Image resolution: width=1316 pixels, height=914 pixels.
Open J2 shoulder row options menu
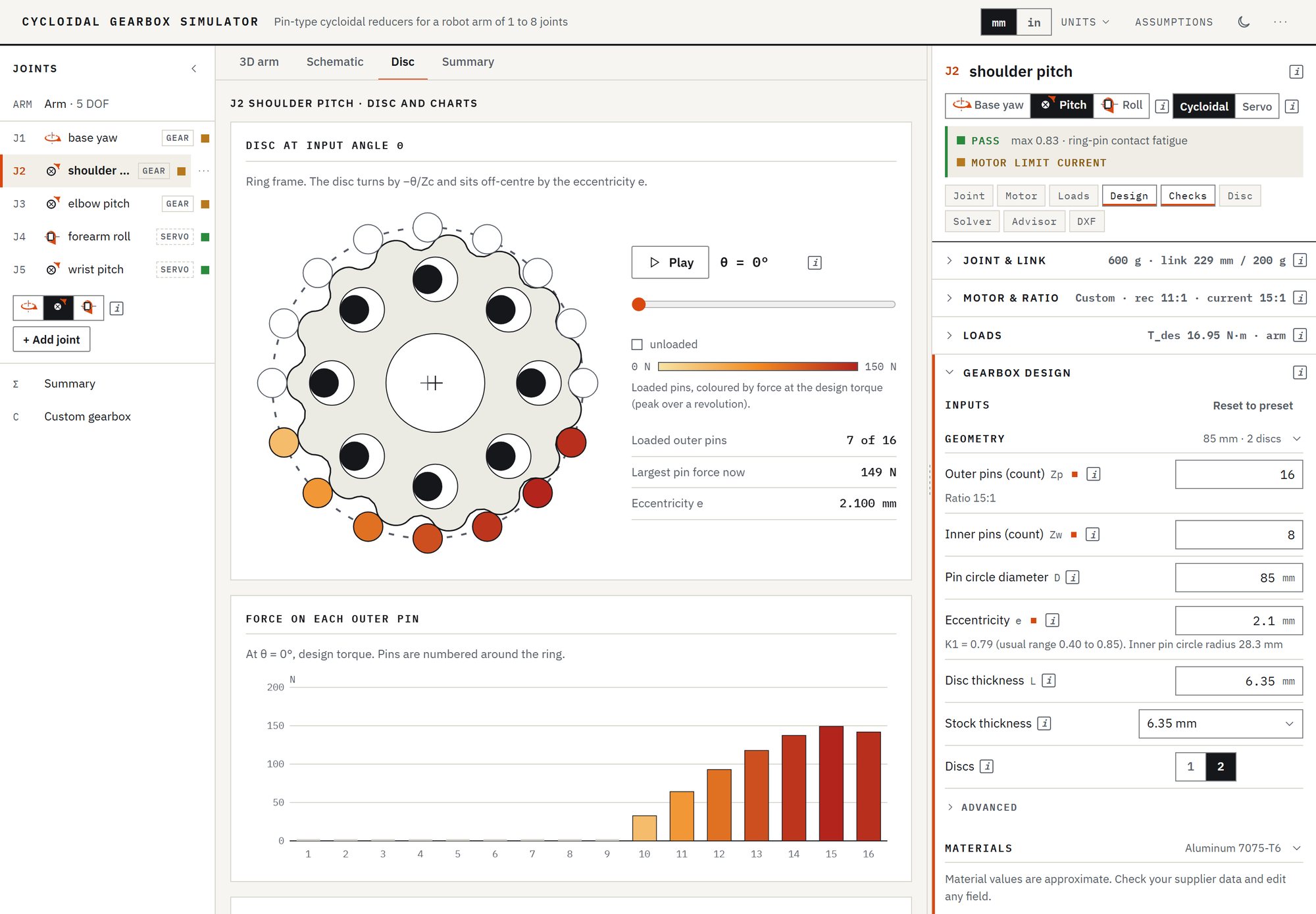tap(204, 171)
